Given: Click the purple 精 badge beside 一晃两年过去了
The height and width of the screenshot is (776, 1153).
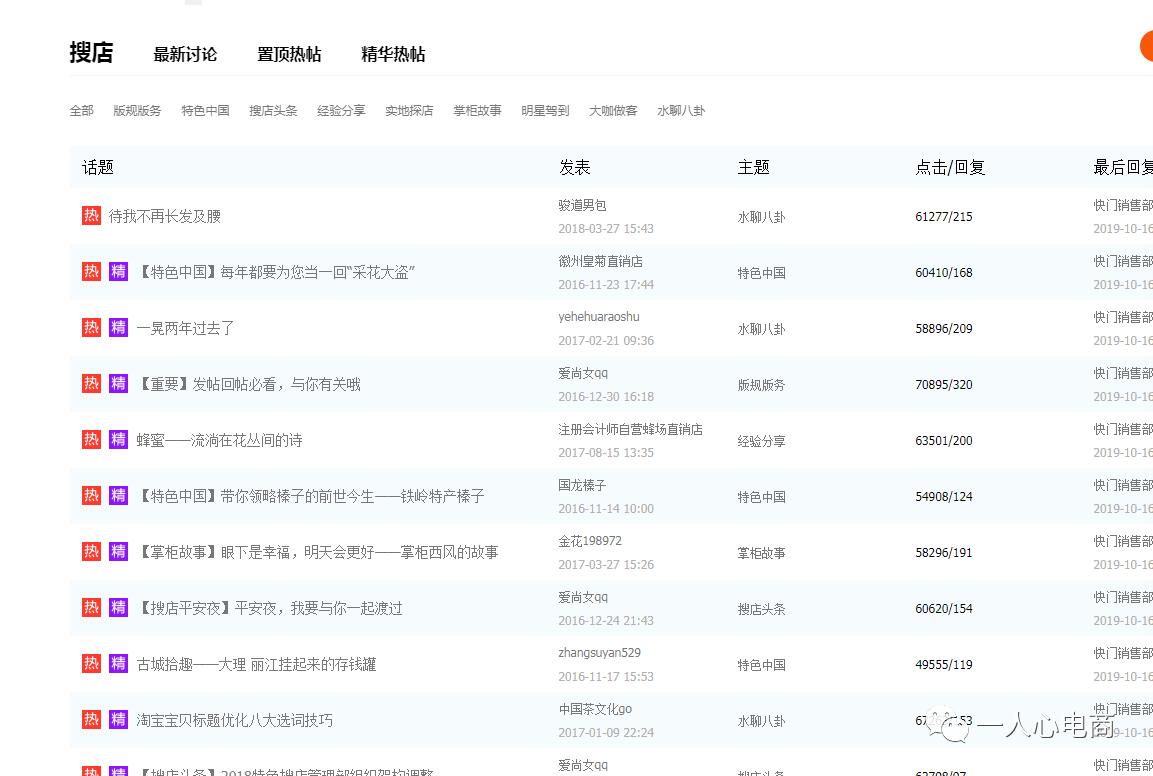Looking at the screenshot, I should click(x=118, y=327).
